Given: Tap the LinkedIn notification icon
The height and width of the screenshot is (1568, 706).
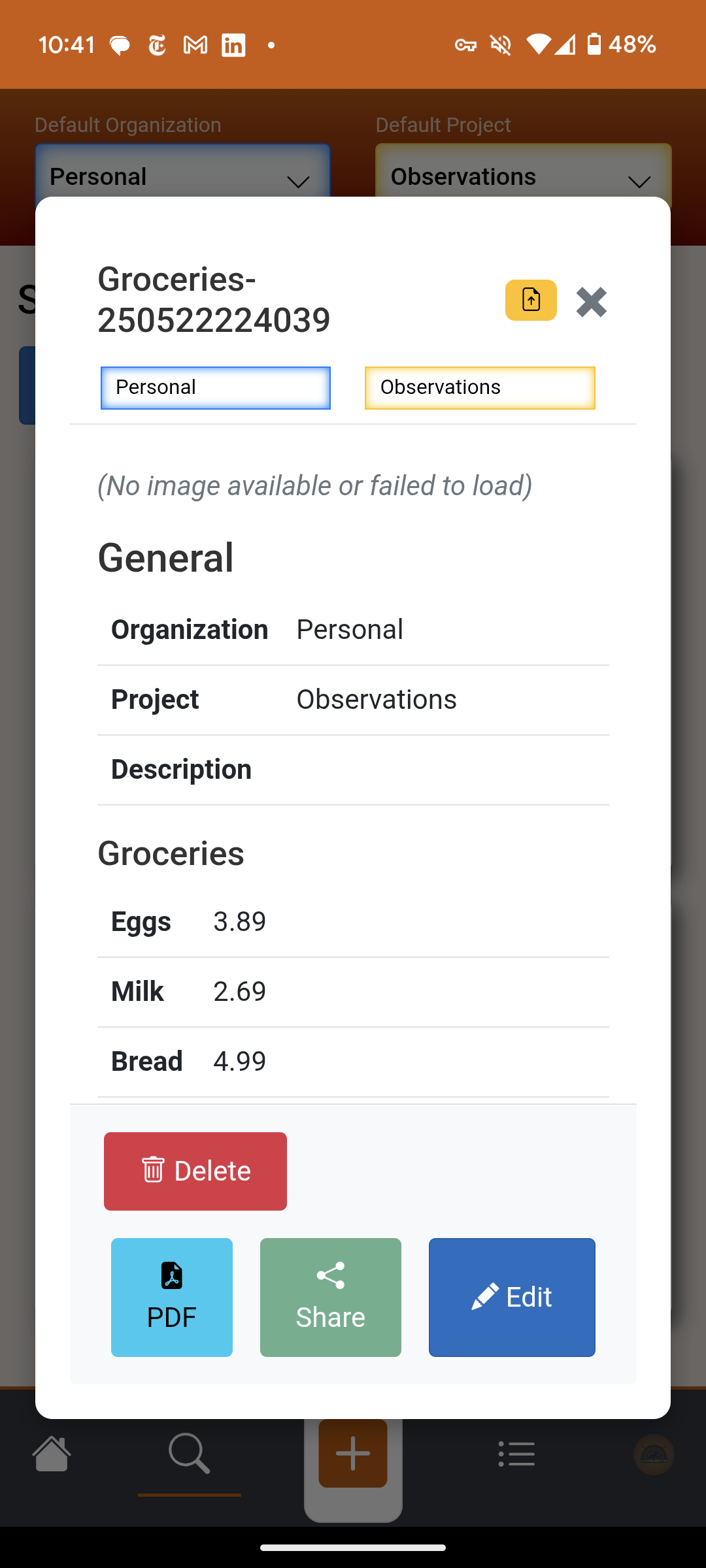Looking at the screenshot, I should [x=233, y=45].
